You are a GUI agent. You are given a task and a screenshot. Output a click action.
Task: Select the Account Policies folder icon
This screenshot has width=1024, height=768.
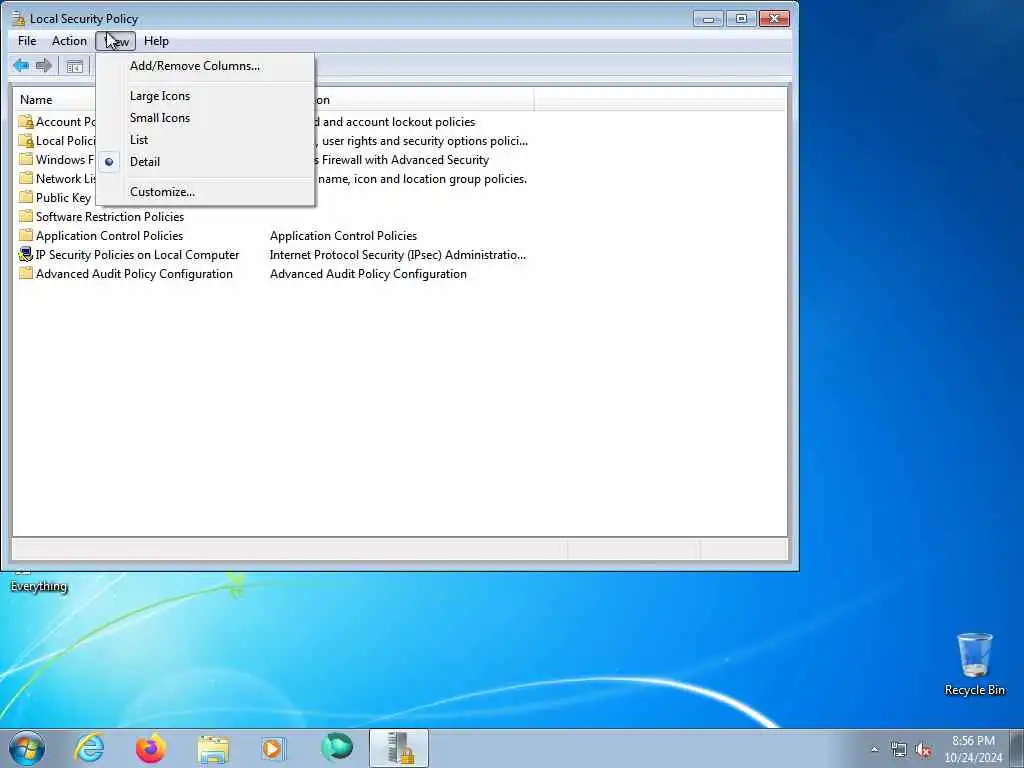coord(25,121)
